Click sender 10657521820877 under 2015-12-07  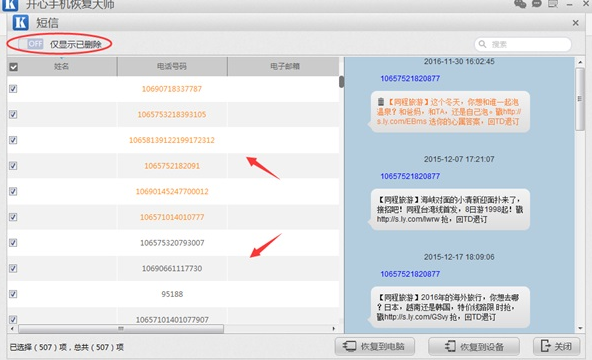(410, 176)
